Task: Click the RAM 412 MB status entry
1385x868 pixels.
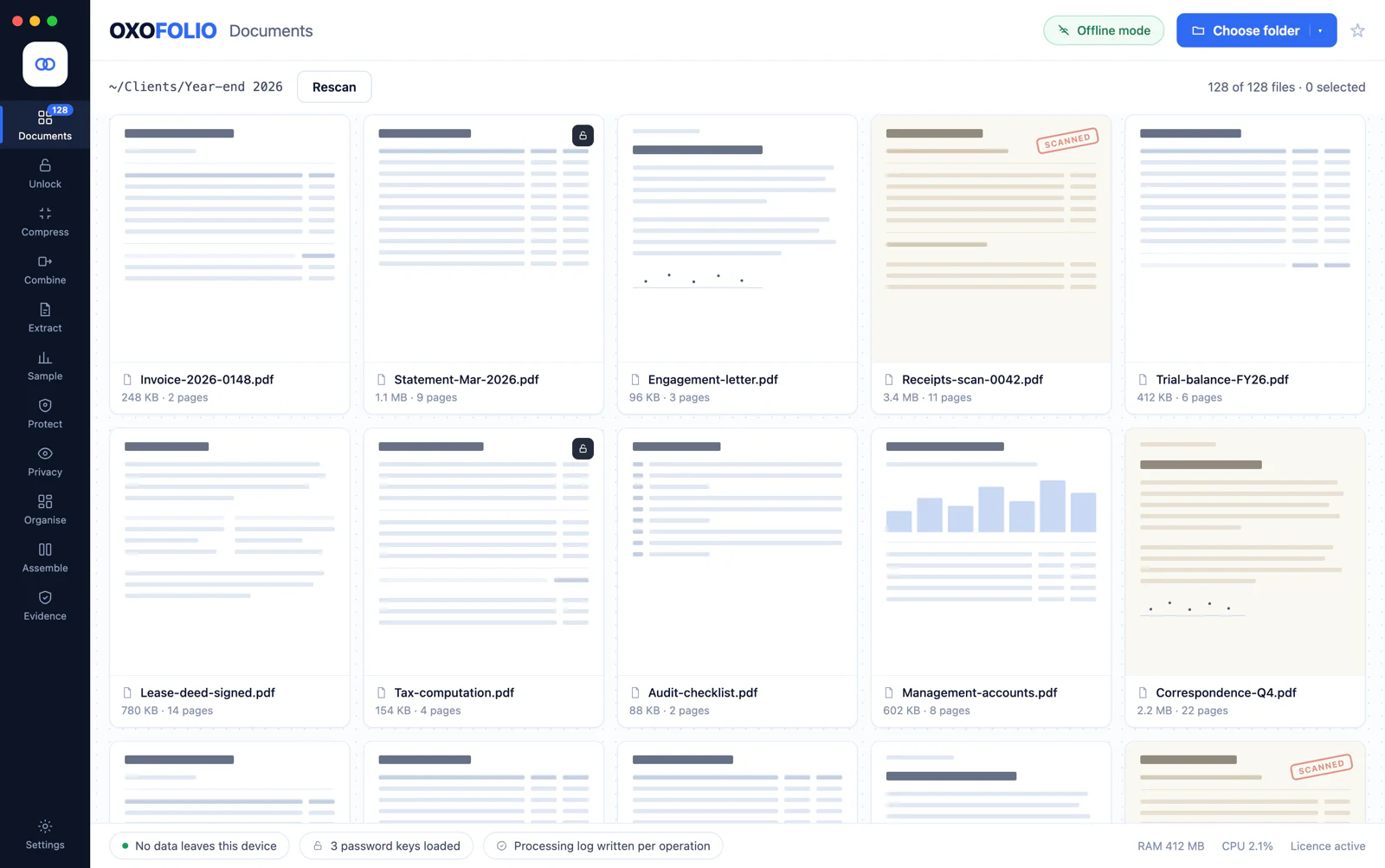Action: (x=1170, y=845)
